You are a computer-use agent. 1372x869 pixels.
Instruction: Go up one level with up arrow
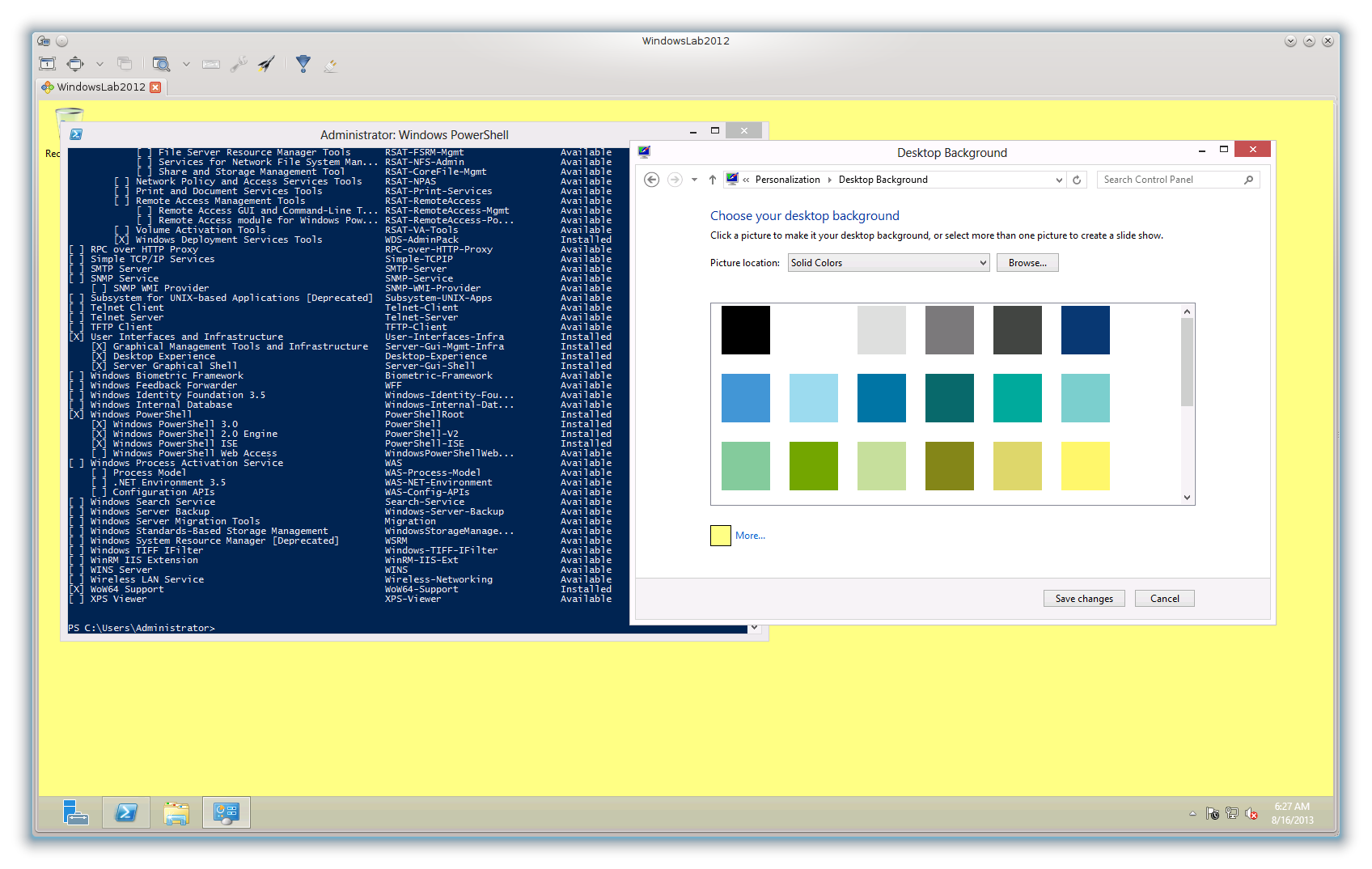click(x=712, y=180)
